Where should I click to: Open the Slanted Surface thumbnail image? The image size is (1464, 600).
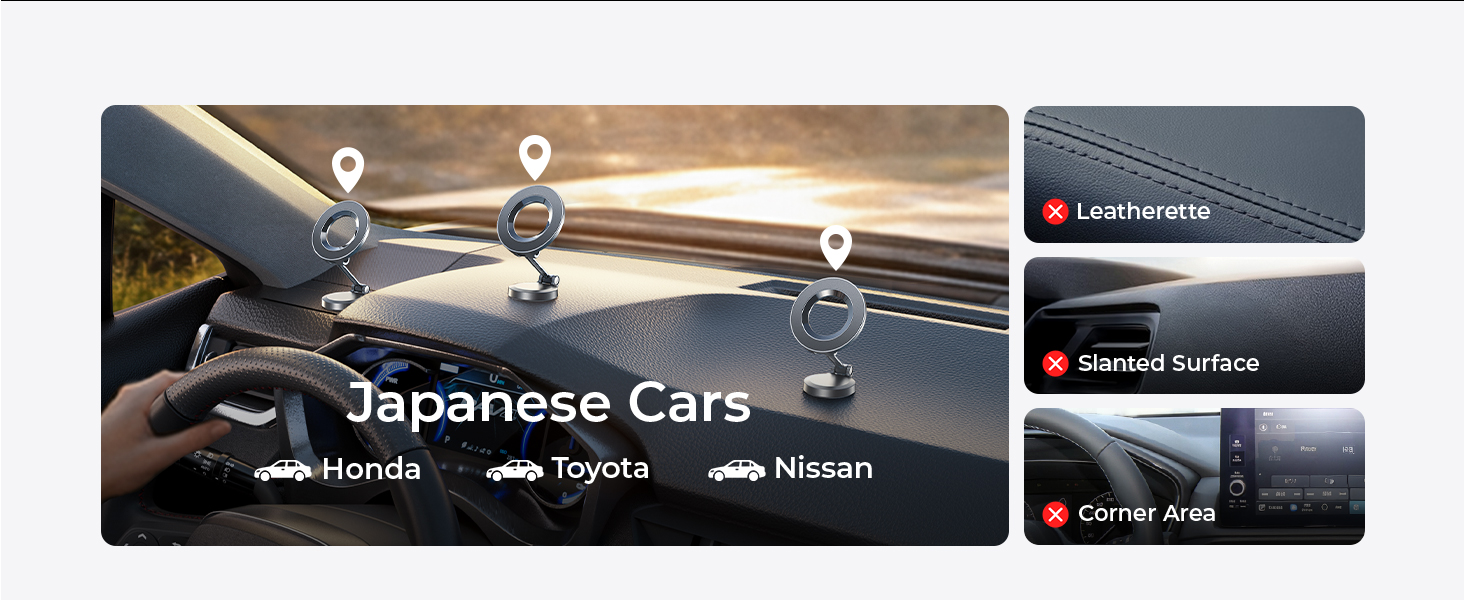point(1194,326)
